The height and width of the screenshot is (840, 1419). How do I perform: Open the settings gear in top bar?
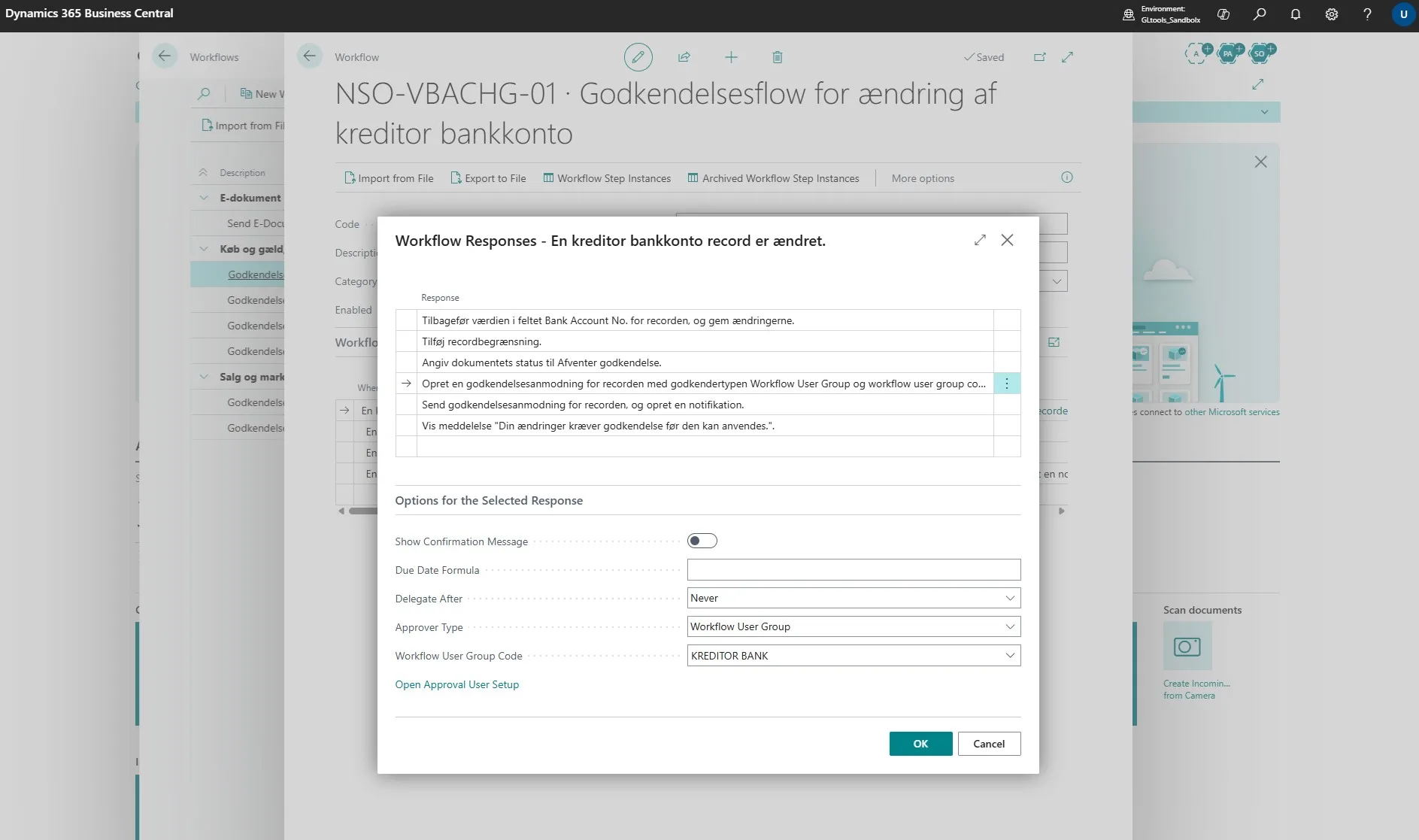(x=1332, y=14)
